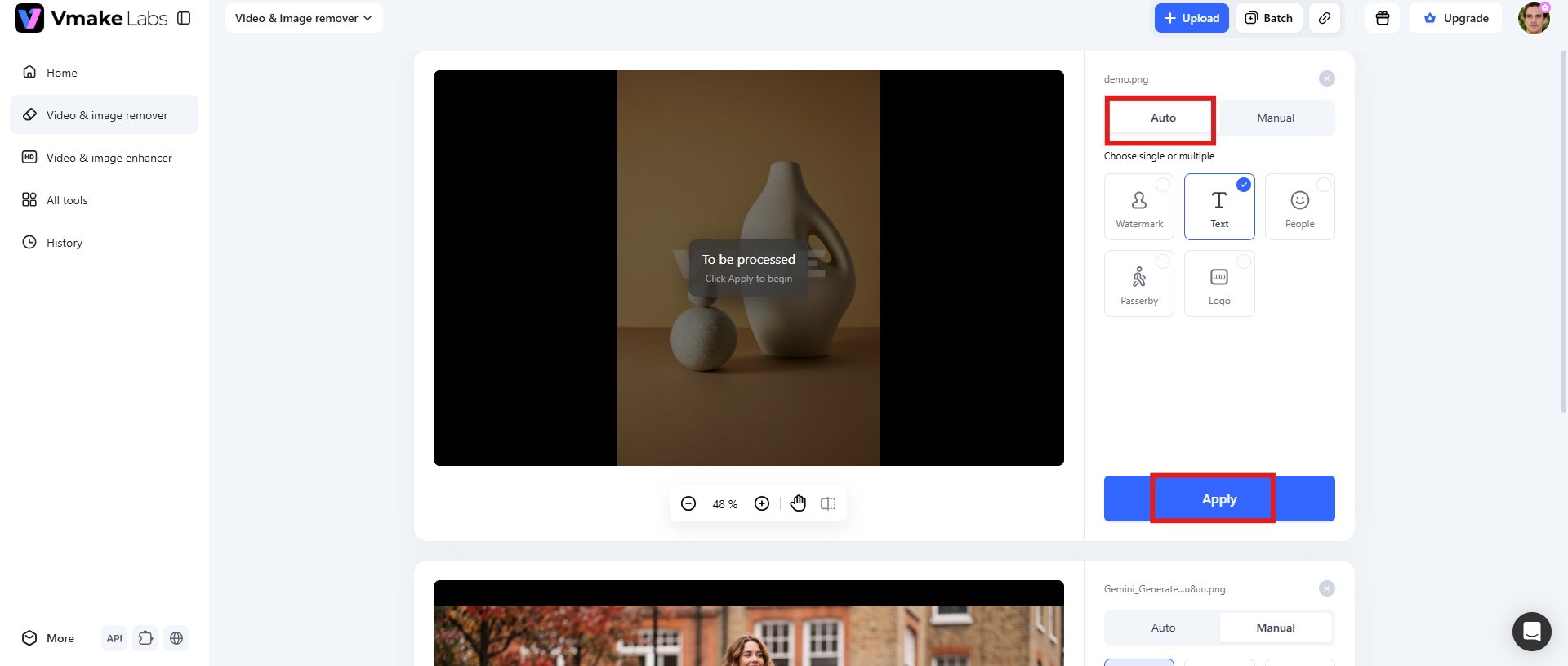
Task: Expand the Video & image remover dropdown
Action: pos(304,18)
